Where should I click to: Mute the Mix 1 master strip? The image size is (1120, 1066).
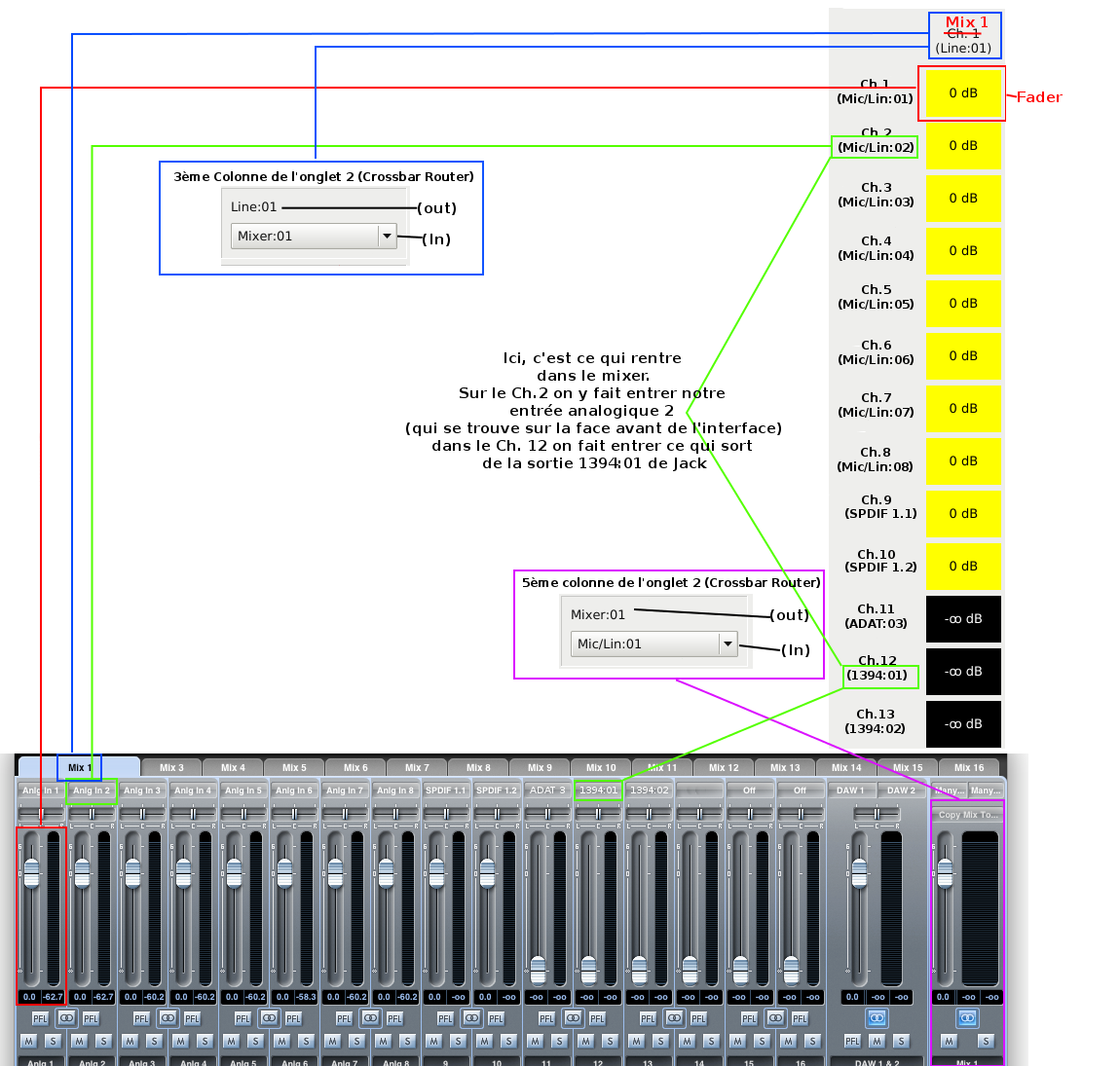click(949, 1041)
